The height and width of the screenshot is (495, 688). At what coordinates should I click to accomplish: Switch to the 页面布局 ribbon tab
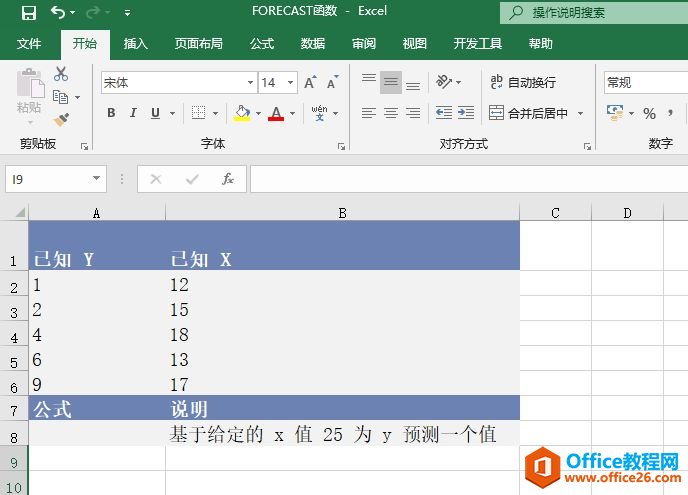pos(198,43)
